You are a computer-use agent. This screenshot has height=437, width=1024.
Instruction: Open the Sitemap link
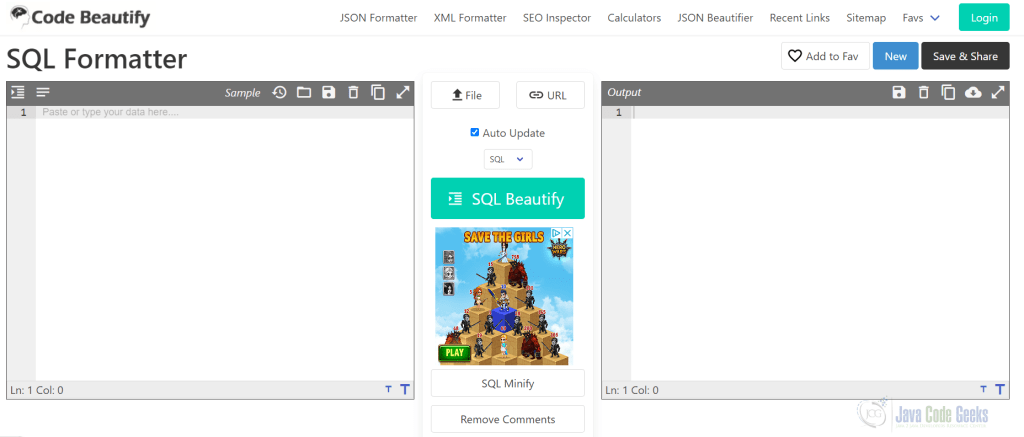pyautogui.click(x=866, y=18)
